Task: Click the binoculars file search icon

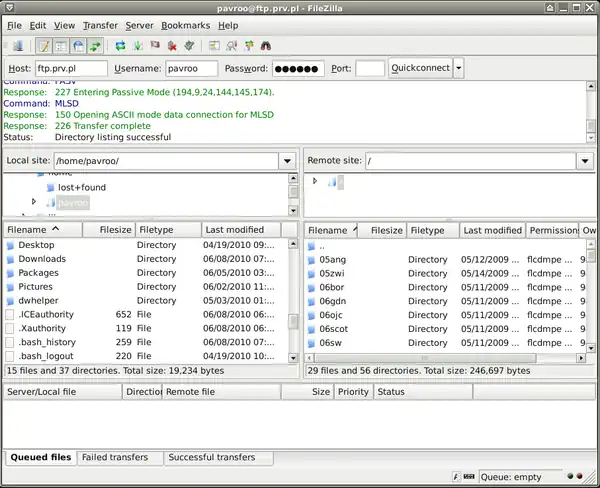Action: (x=265, y=46)
